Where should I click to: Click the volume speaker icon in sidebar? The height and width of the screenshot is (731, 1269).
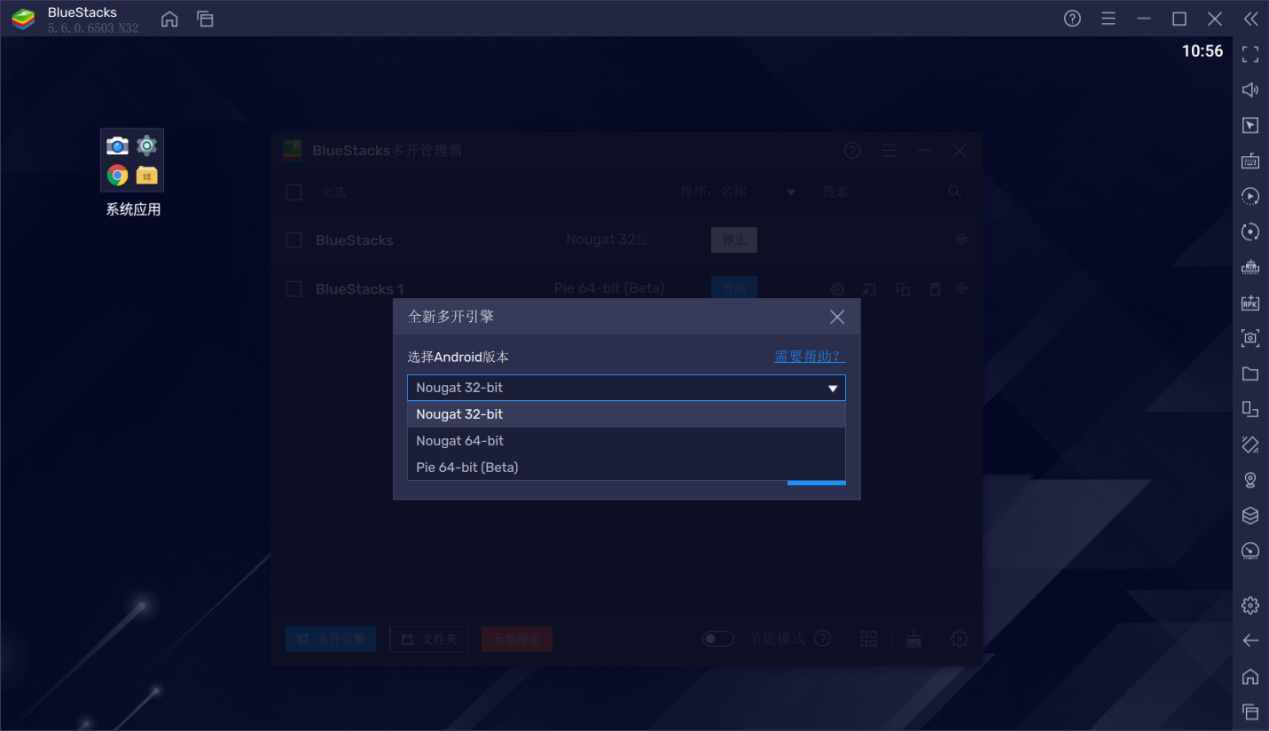1250,90
